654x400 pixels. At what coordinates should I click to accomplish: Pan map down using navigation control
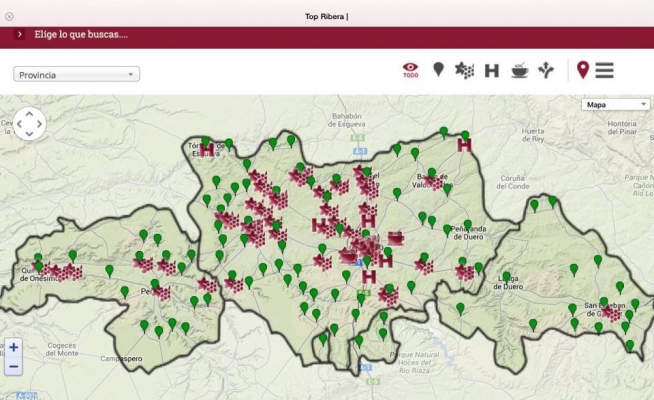point(29,135)
